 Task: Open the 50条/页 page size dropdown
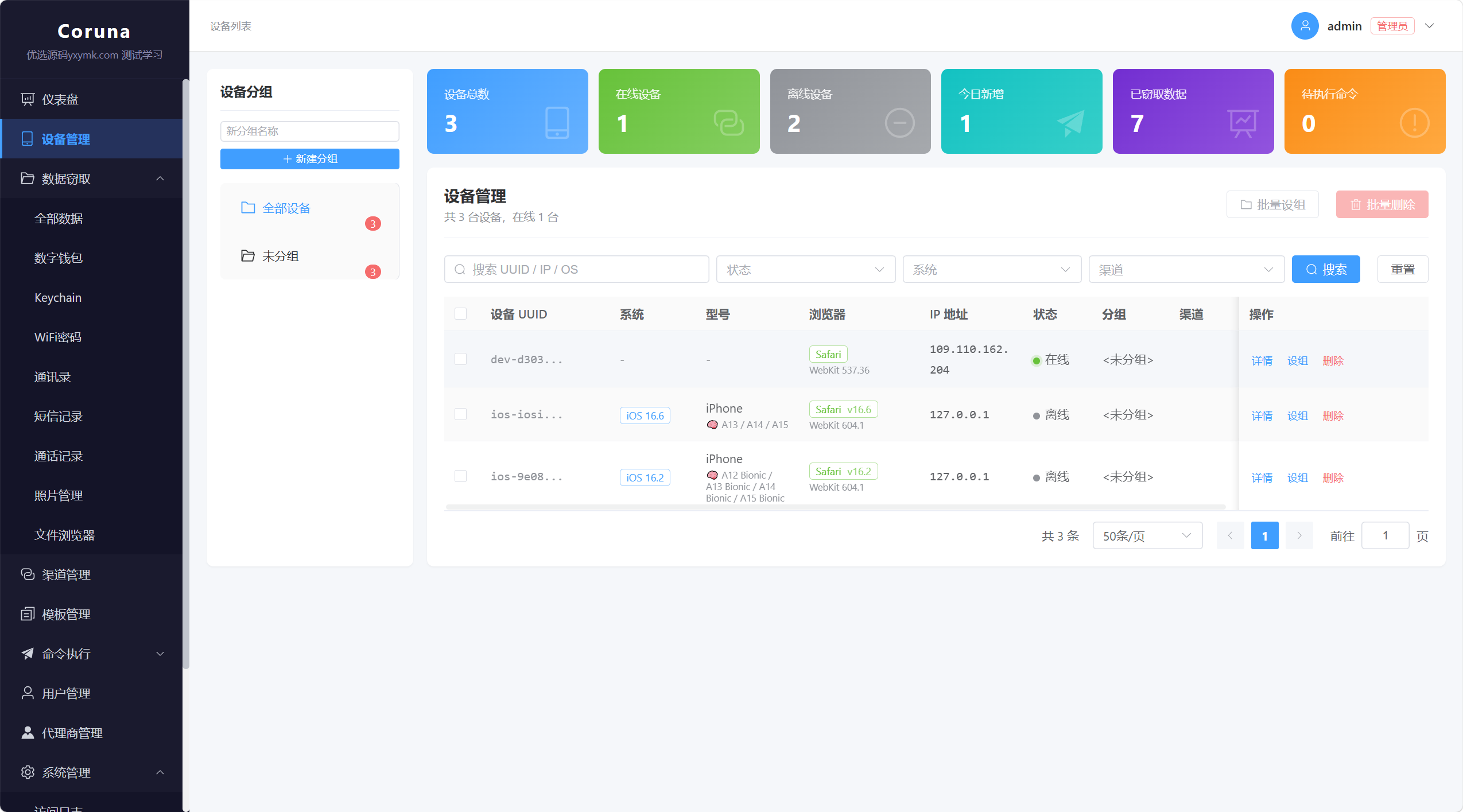(1147, 535)
